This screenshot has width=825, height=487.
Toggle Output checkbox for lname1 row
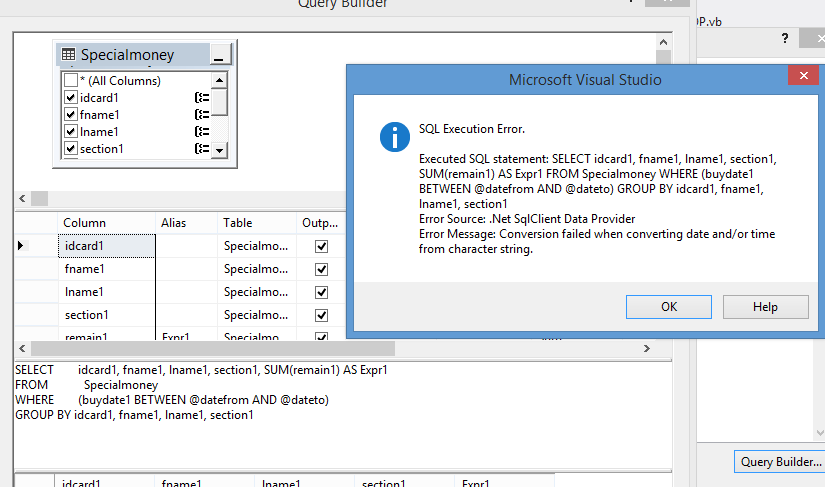(x=321, y=292)
